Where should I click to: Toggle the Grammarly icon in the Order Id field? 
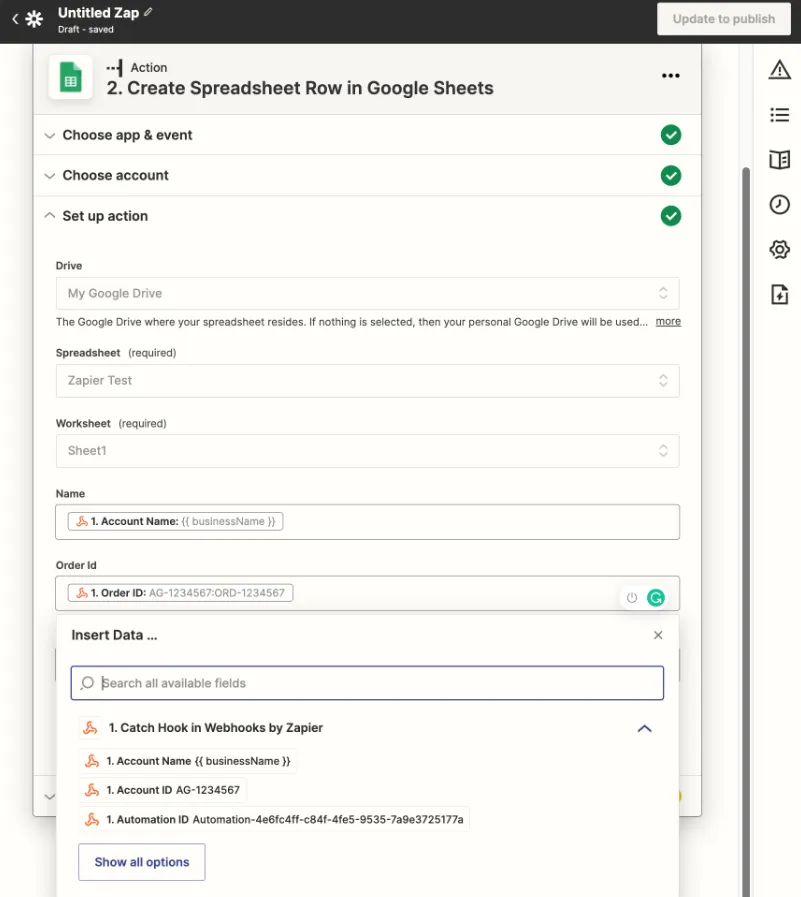click(656, 597)
